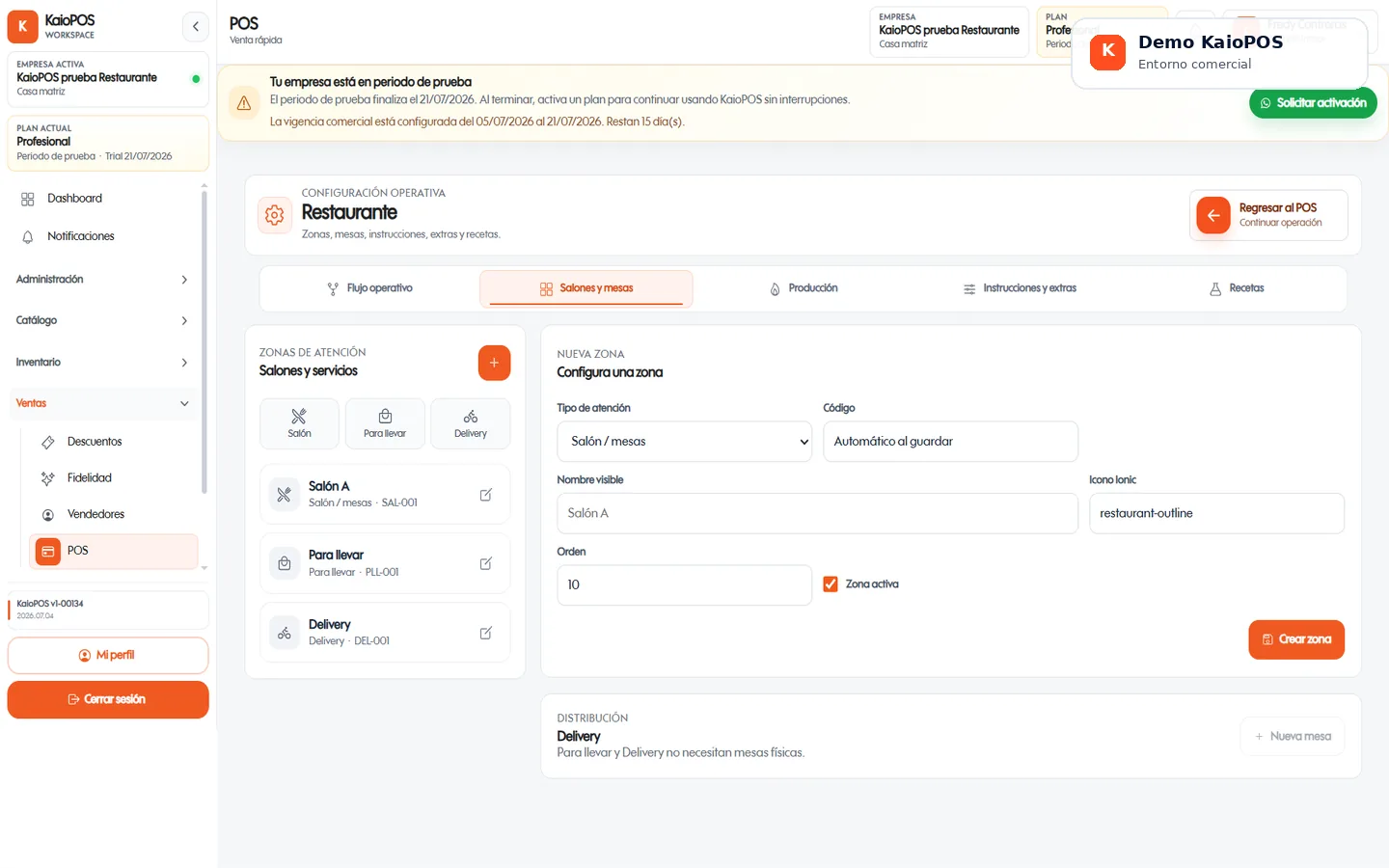Click Demo KaioPOS notification popup
Image resolution: width=1389 pixels, height=868 pixels.
1219,53
